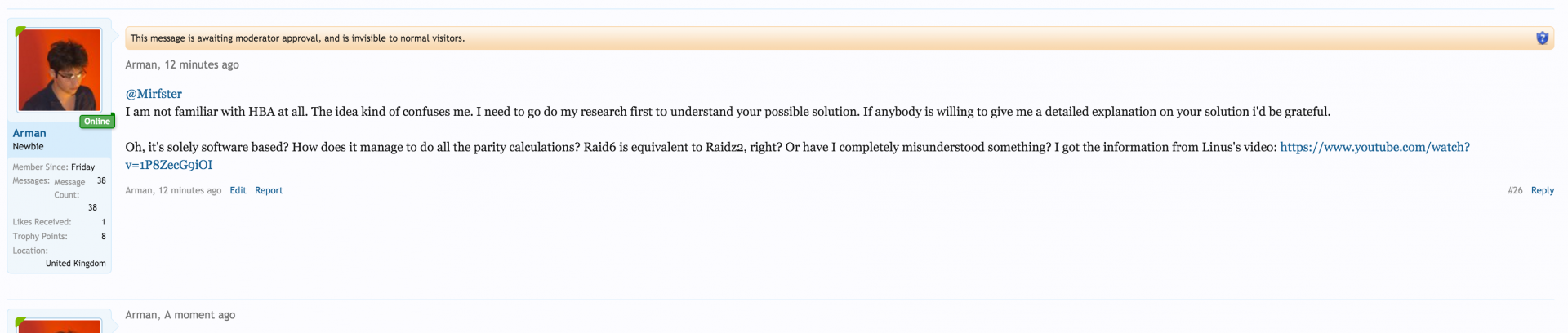
Task: Open Arman's avatar picture in first post
Action: [x=60, y=70]
